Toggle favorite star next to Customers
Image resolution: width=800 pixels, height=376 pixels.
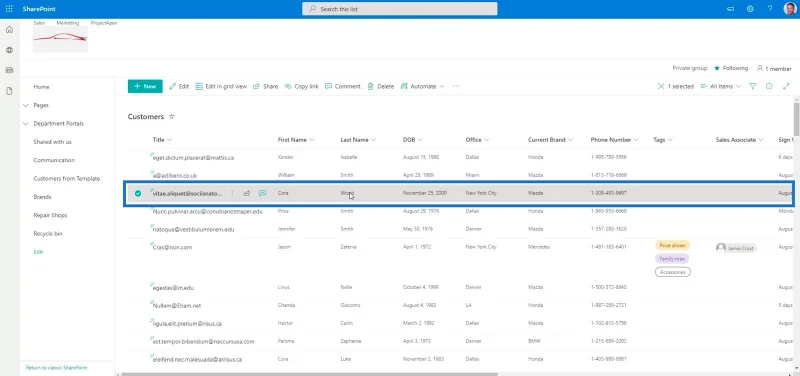click(x=171, y=116)
